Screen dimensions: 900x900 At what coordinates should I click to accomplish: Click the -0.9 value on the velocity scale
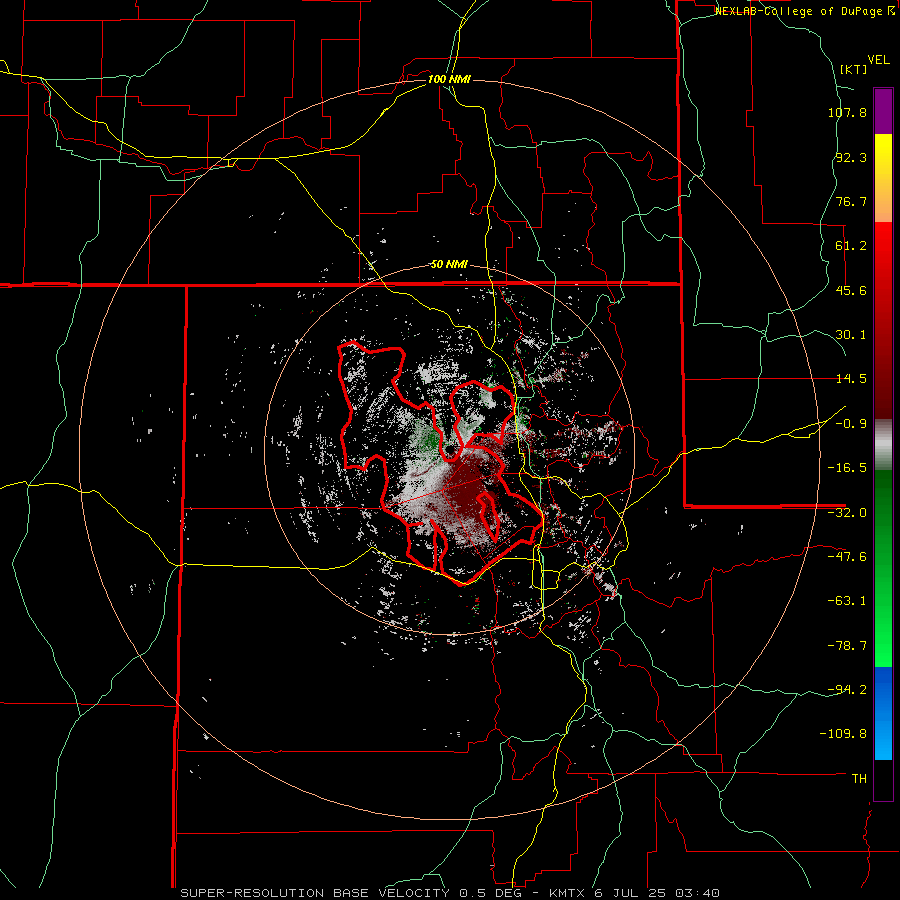[x=851, y=424]
